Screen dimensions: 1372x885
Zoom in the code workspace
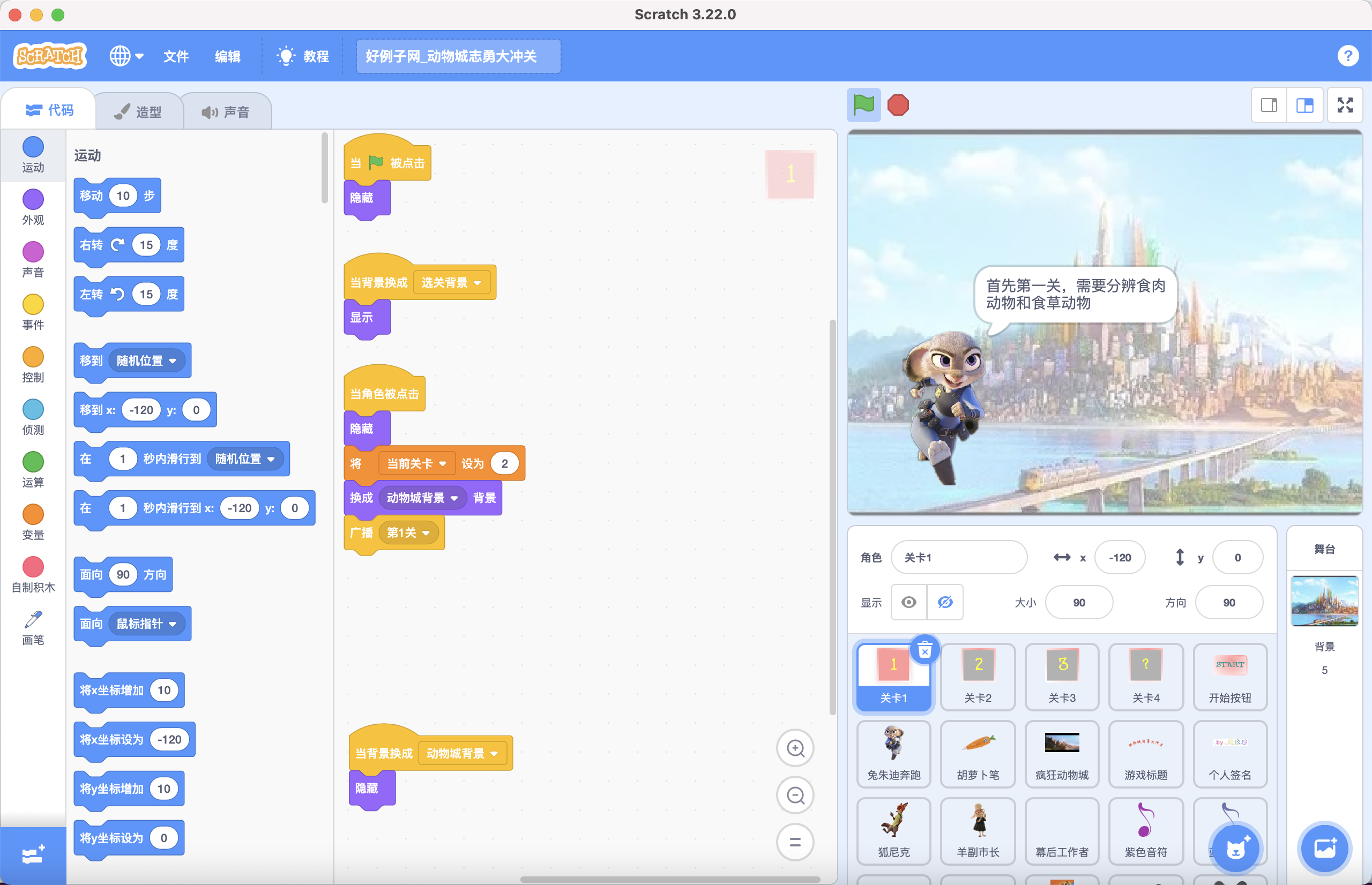point(795,748)
